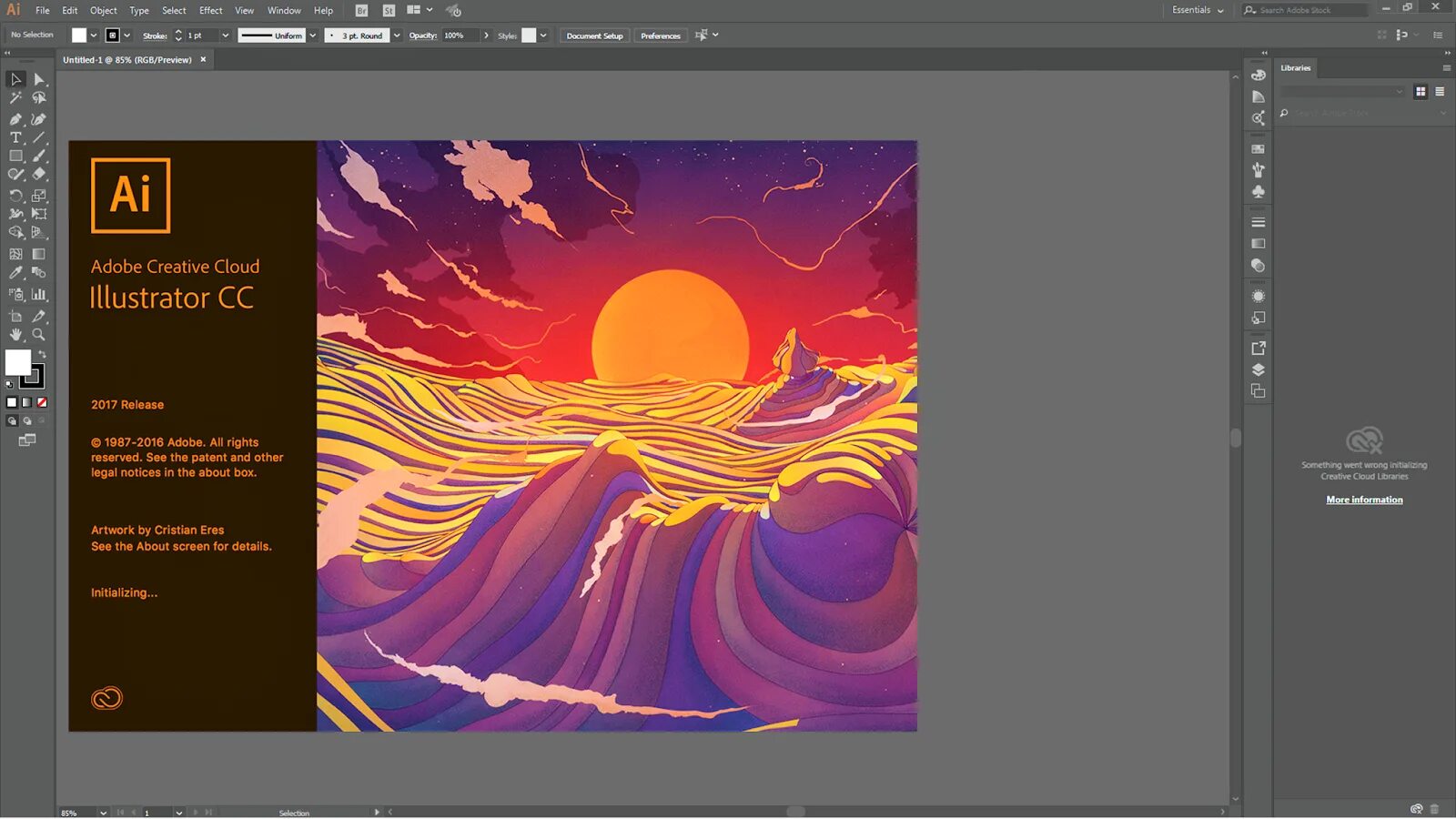
Task: Set paint mode to solid Color
Action: (12, 402)
